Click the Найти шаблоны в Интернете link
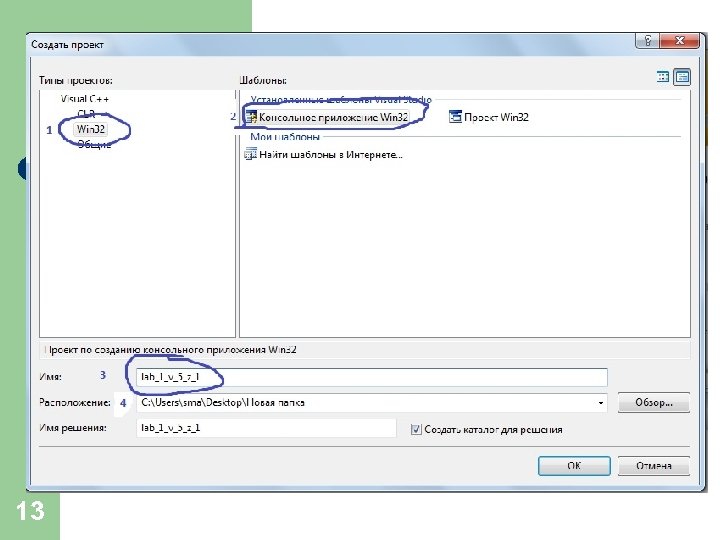720x540 pixels. point(331,155)
